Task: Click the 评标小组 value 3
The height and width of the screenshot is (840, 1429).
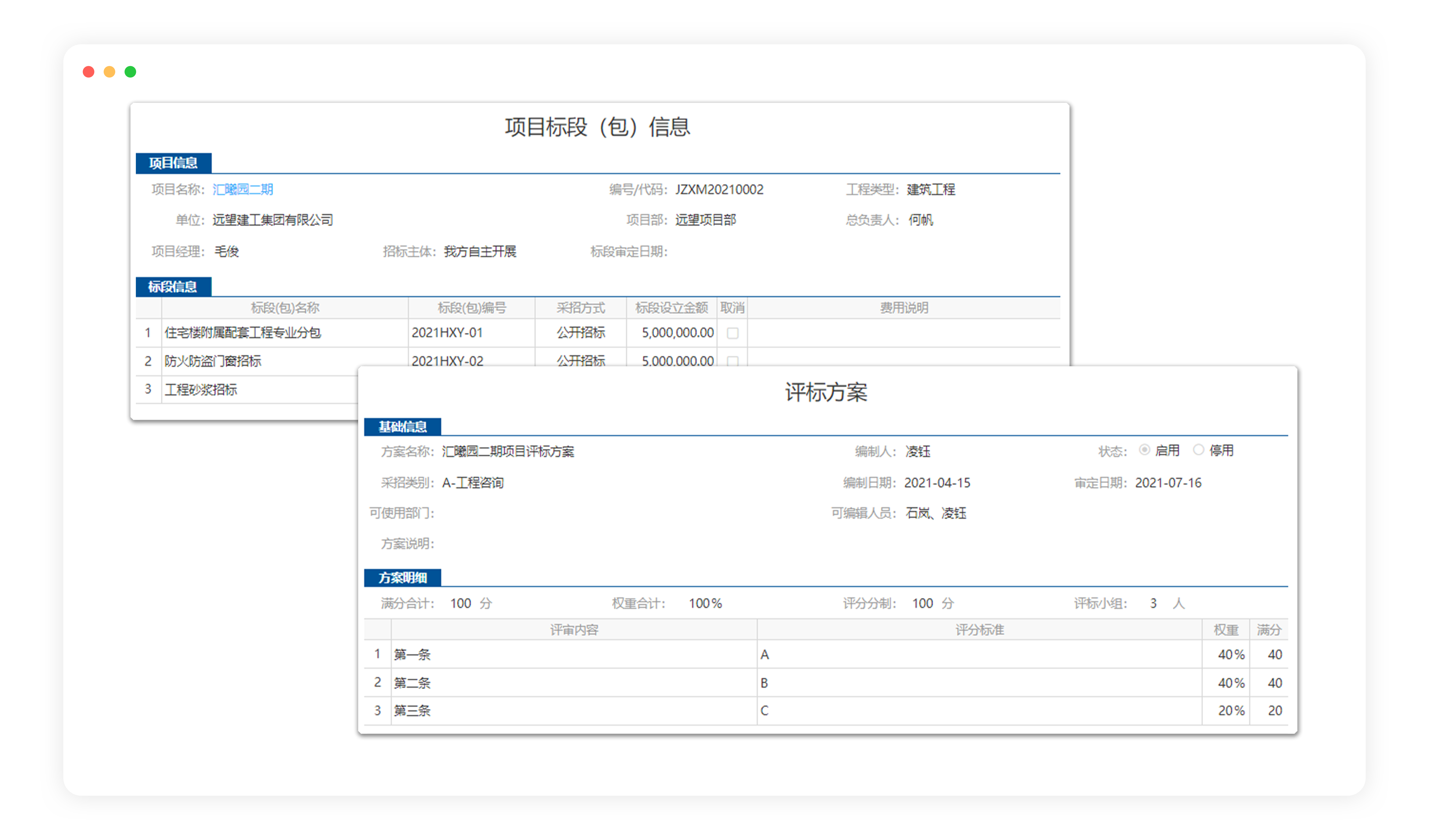Action: point(1153,604)
